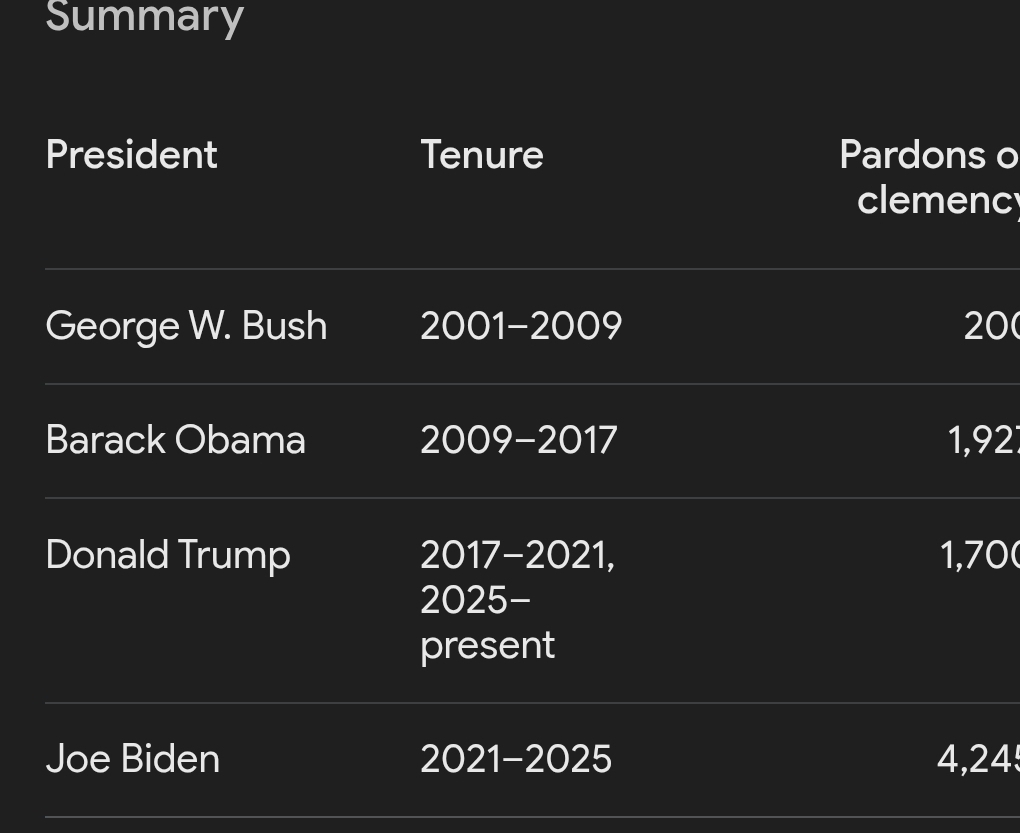Click the 2001–2009 tenure cell

pos(520,326)
